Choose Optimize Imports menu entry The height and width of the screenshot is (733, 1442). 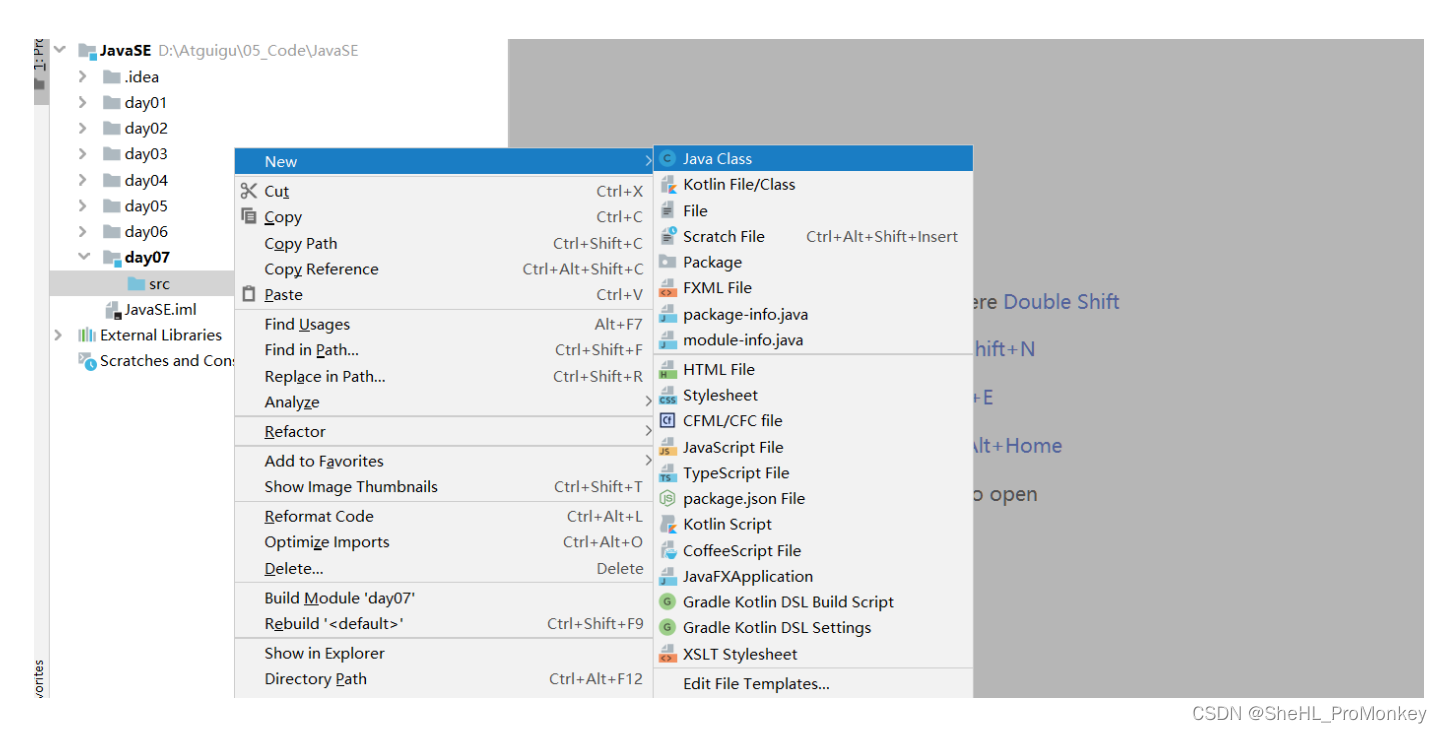click(x=444, y=542)
